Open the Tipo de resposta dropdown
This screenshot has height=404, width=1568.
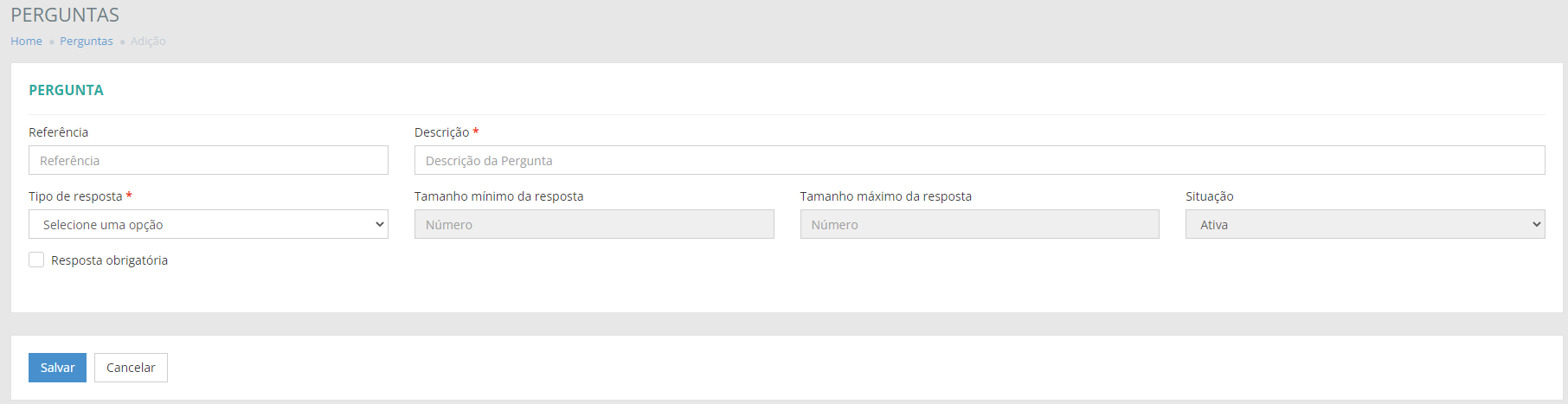[x=208, y=225]
